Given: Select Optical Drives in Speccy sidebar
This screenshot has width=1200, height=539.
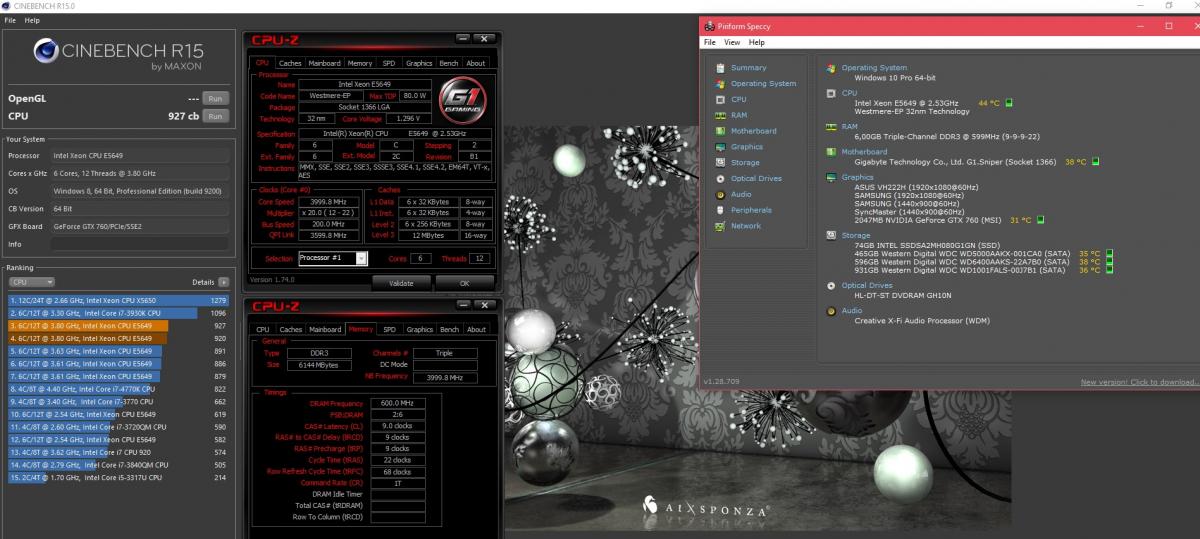Looking at the screenshot, I should coord(756,179).
